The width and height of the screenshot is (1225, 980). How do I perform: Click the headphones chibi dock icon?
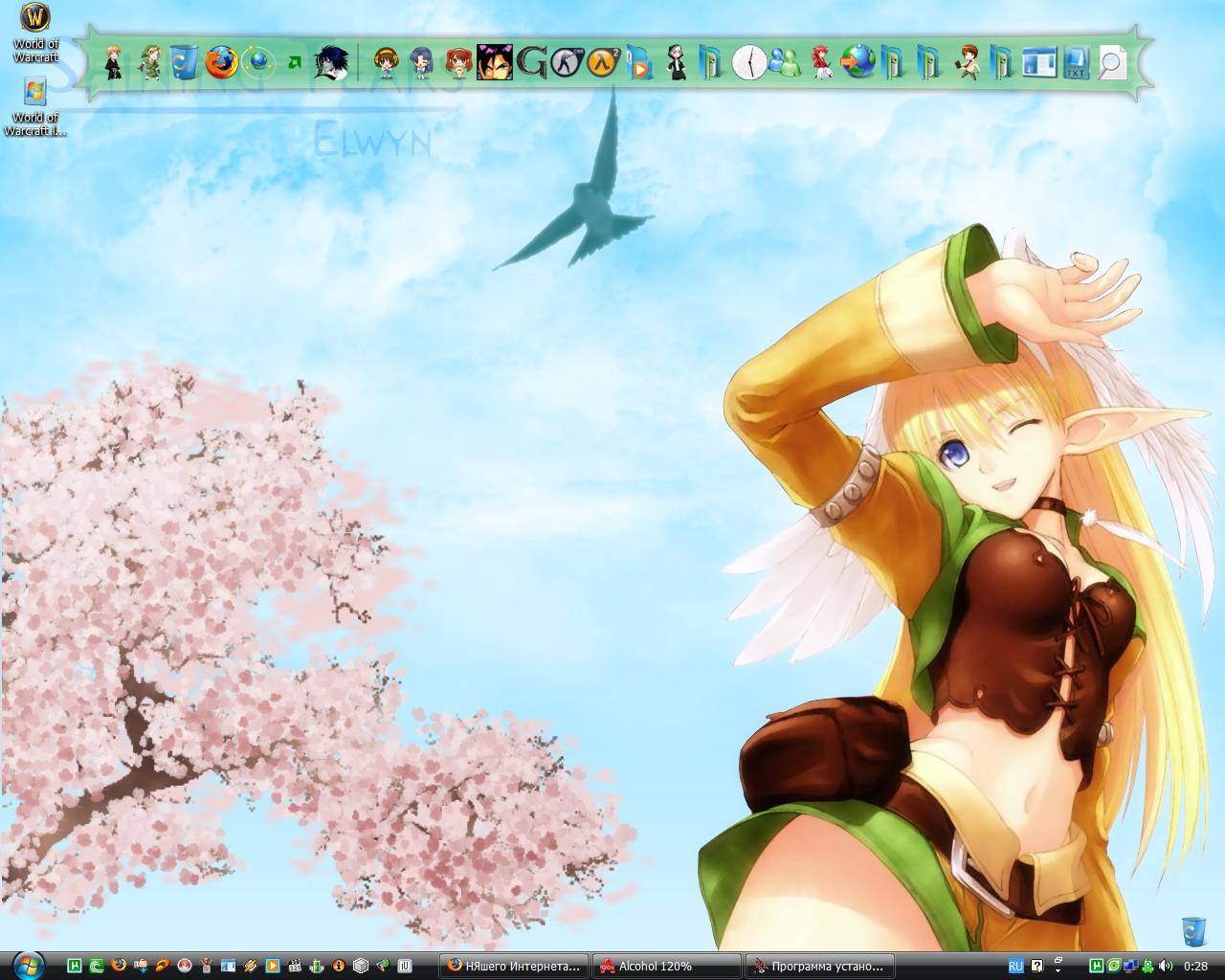point(386,62)
